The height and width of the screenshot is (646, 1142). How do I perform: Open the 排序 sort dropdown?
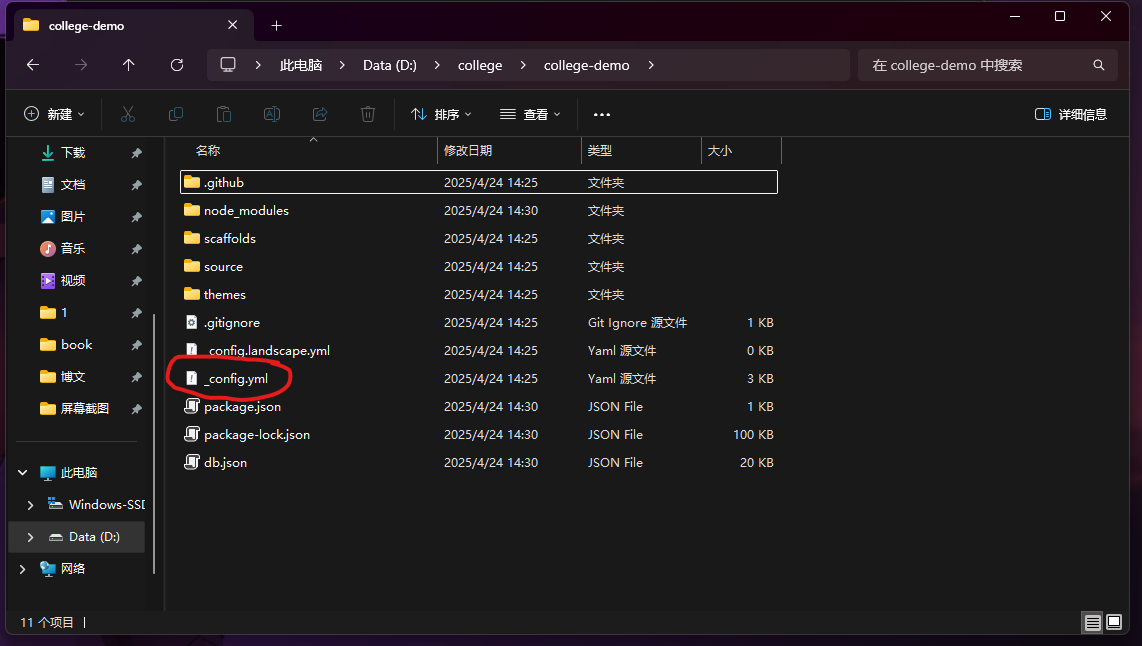(441, 114)
